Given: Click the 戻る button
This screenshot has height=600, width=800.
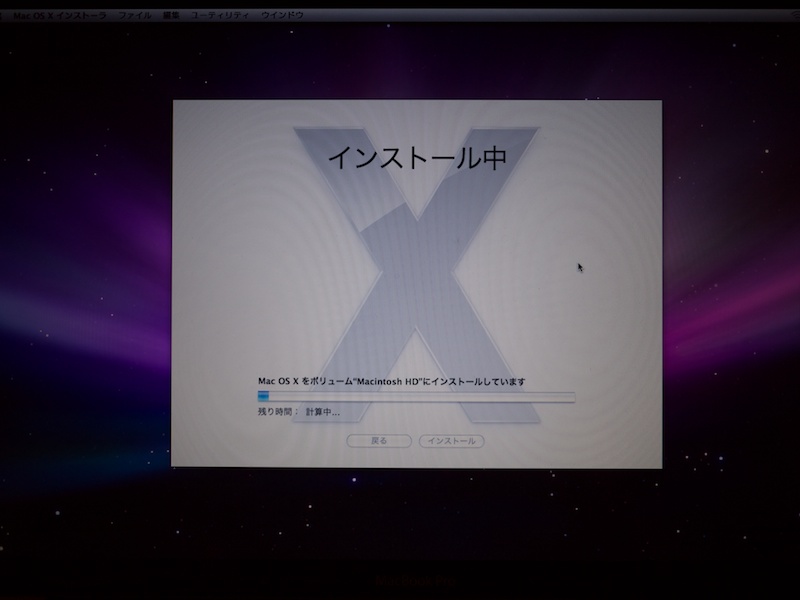Looking at the screenshot, I should click(379, 441).
